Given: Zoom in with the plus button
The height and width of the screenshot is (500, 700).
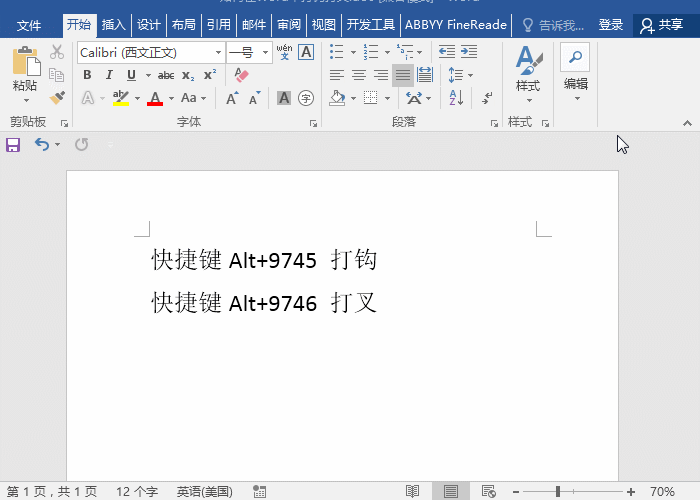Looking at the screenshot, I should 631,492.
